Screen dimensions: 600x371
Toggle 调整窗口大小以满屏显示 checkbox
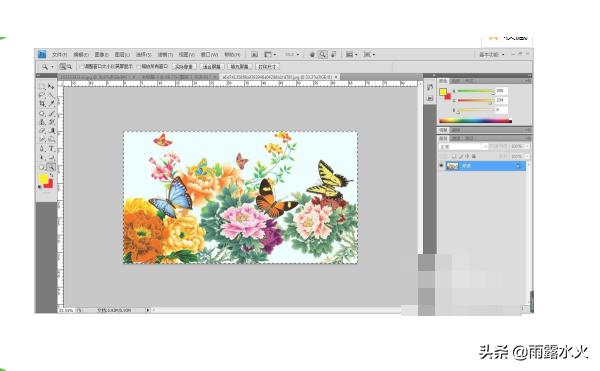point(82,67)
